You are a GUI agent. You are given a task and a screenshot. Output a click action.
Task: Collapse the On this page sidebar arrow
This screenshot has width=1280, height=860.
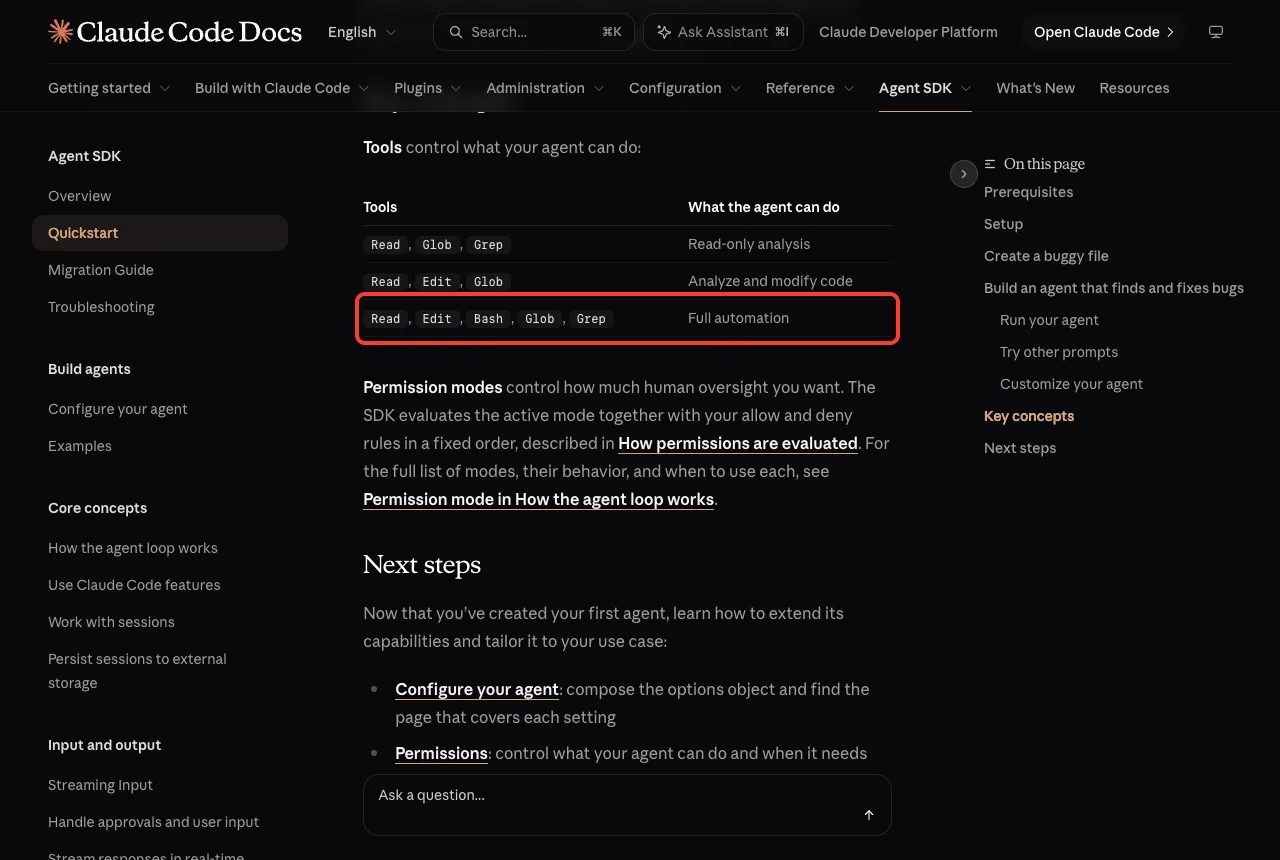tap(963, 174)
